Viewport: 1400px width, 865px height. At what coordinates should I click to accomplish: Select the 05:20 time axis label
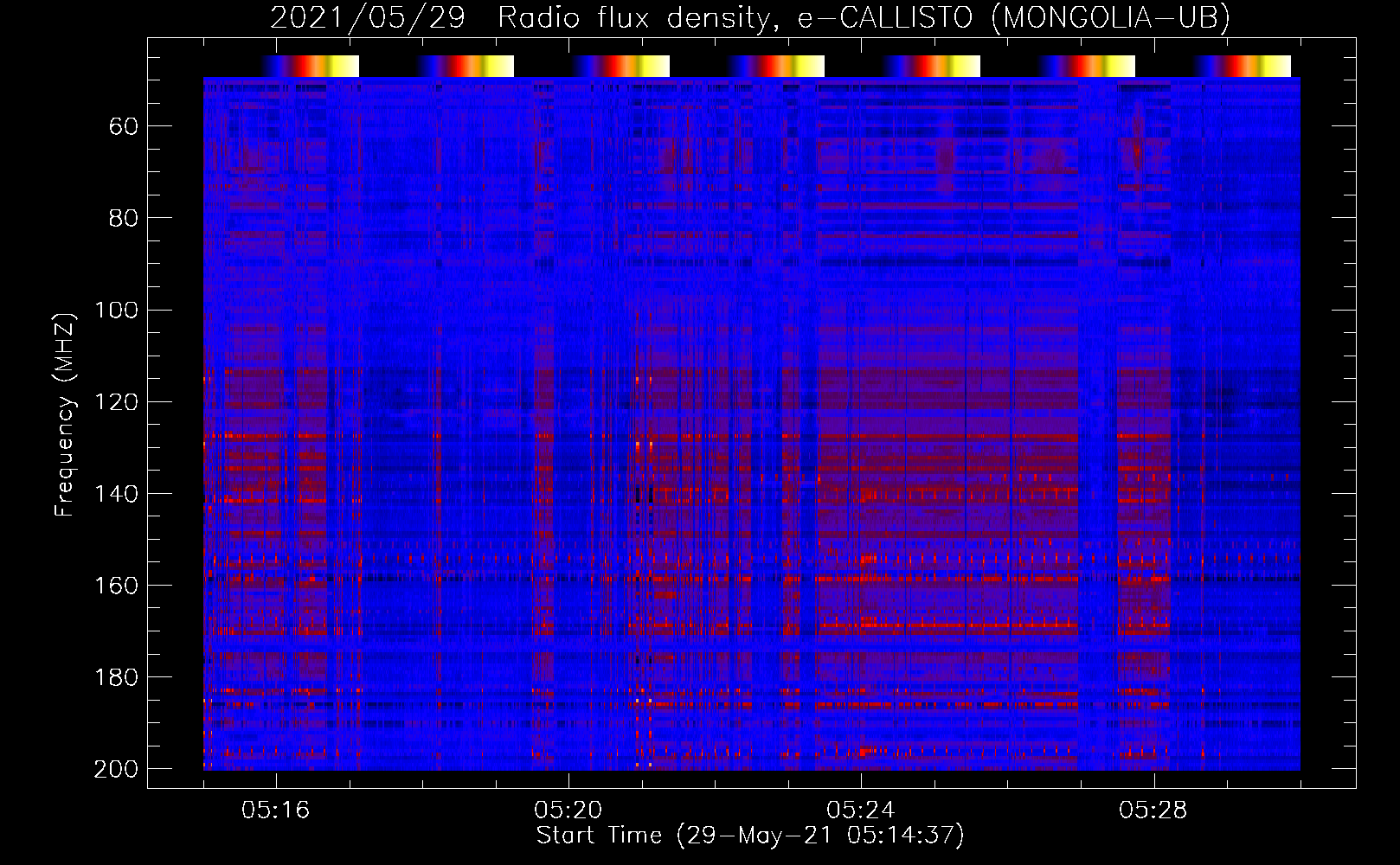568,811
